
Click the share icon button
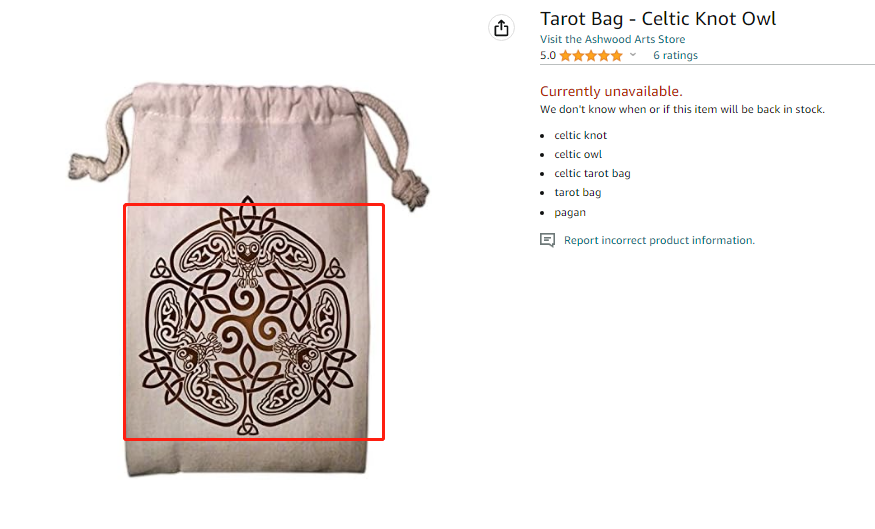point(502,28)
